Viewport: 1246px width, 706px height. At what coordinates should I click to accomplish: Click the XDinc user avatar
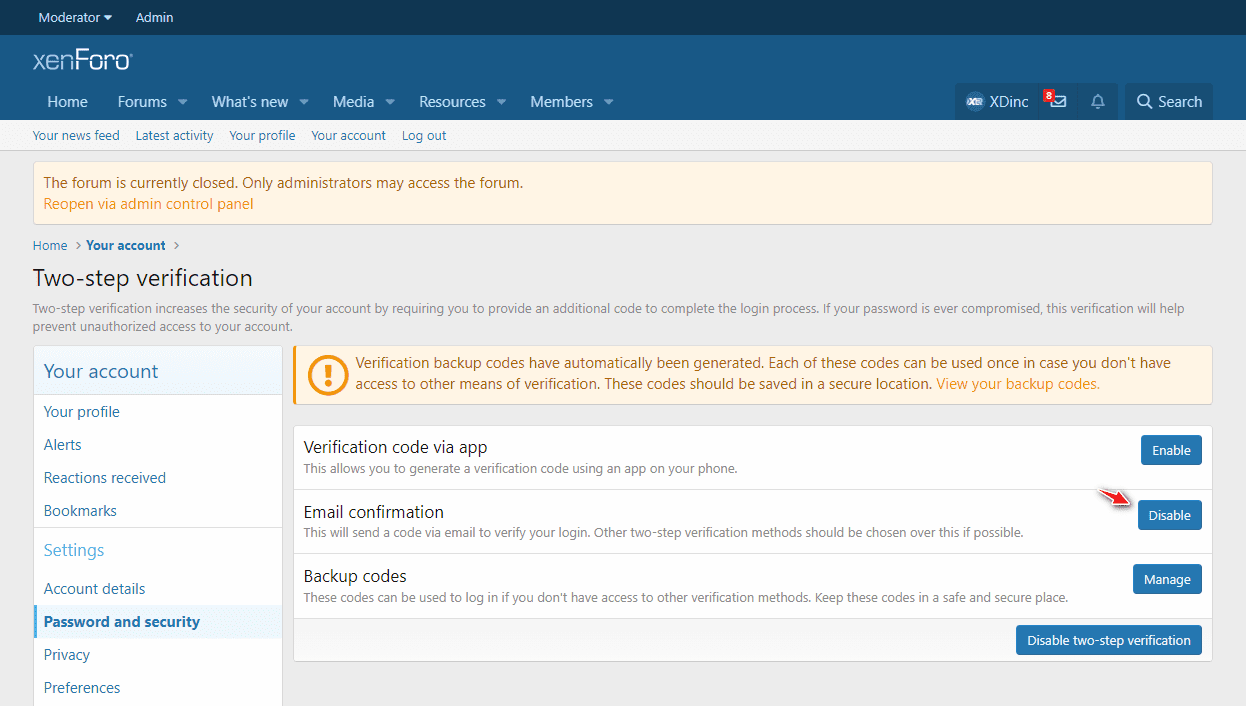coord(975,102)
